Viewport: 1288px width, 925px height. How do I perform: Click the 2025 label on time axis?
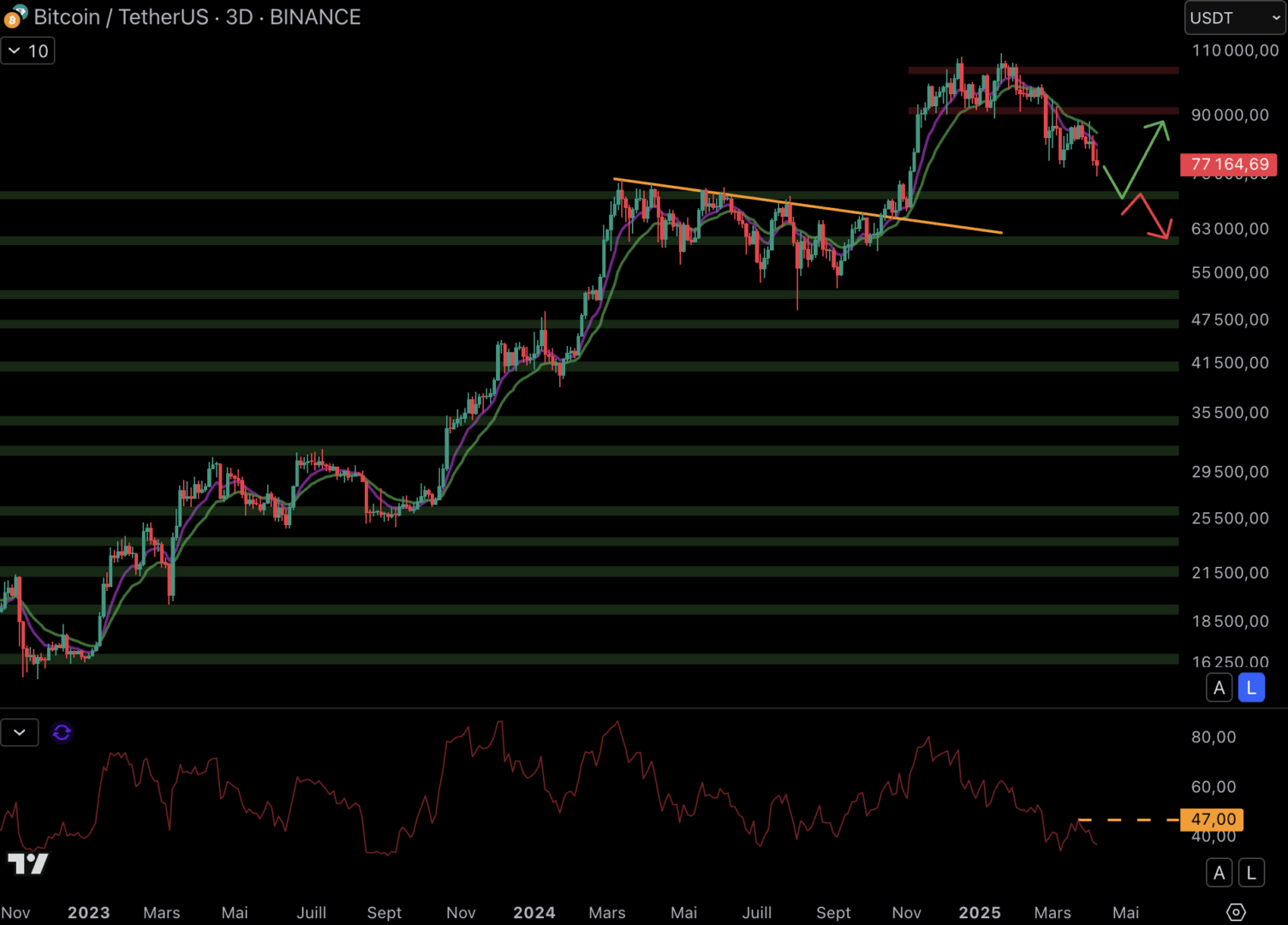pyautogui.click(x=980, y=913)
